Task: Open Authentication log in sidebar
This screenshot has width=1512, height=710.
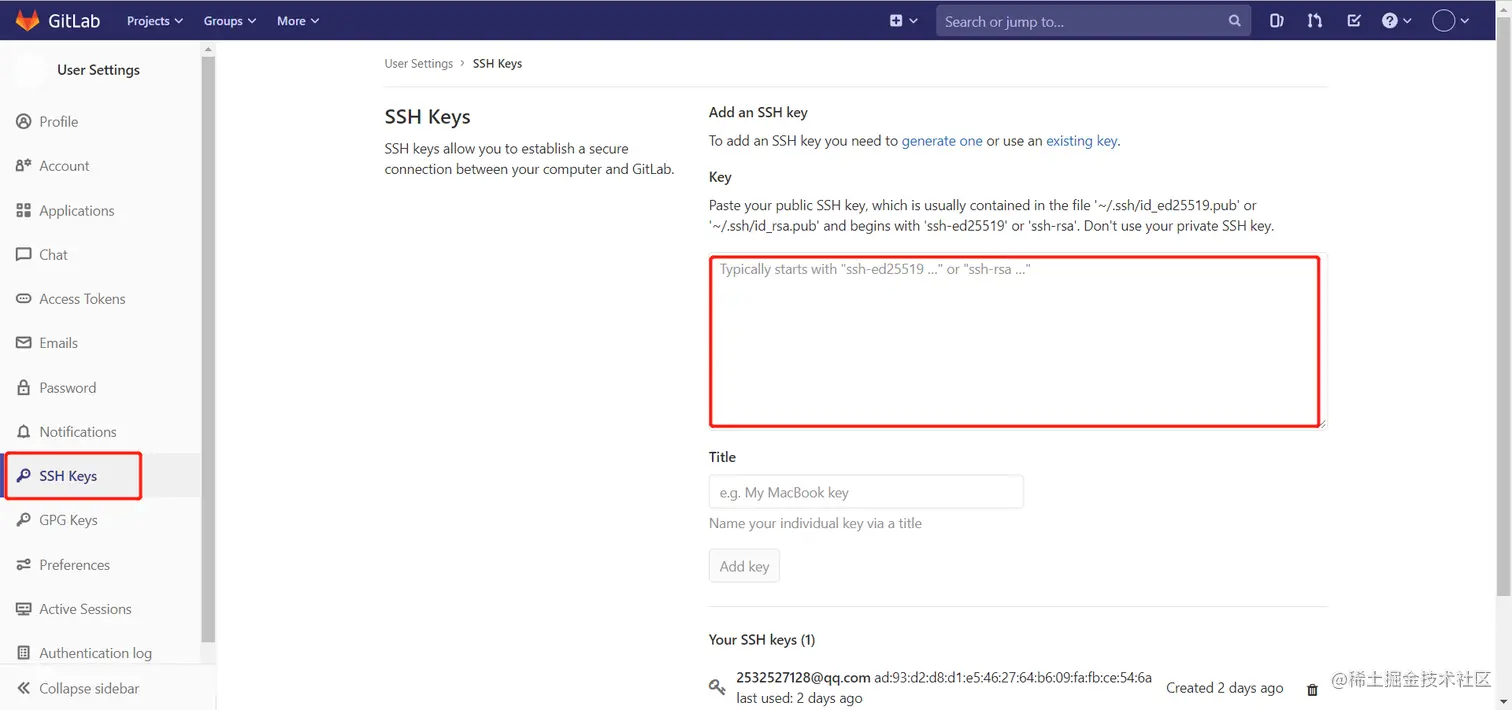Action: click(96, 653)
